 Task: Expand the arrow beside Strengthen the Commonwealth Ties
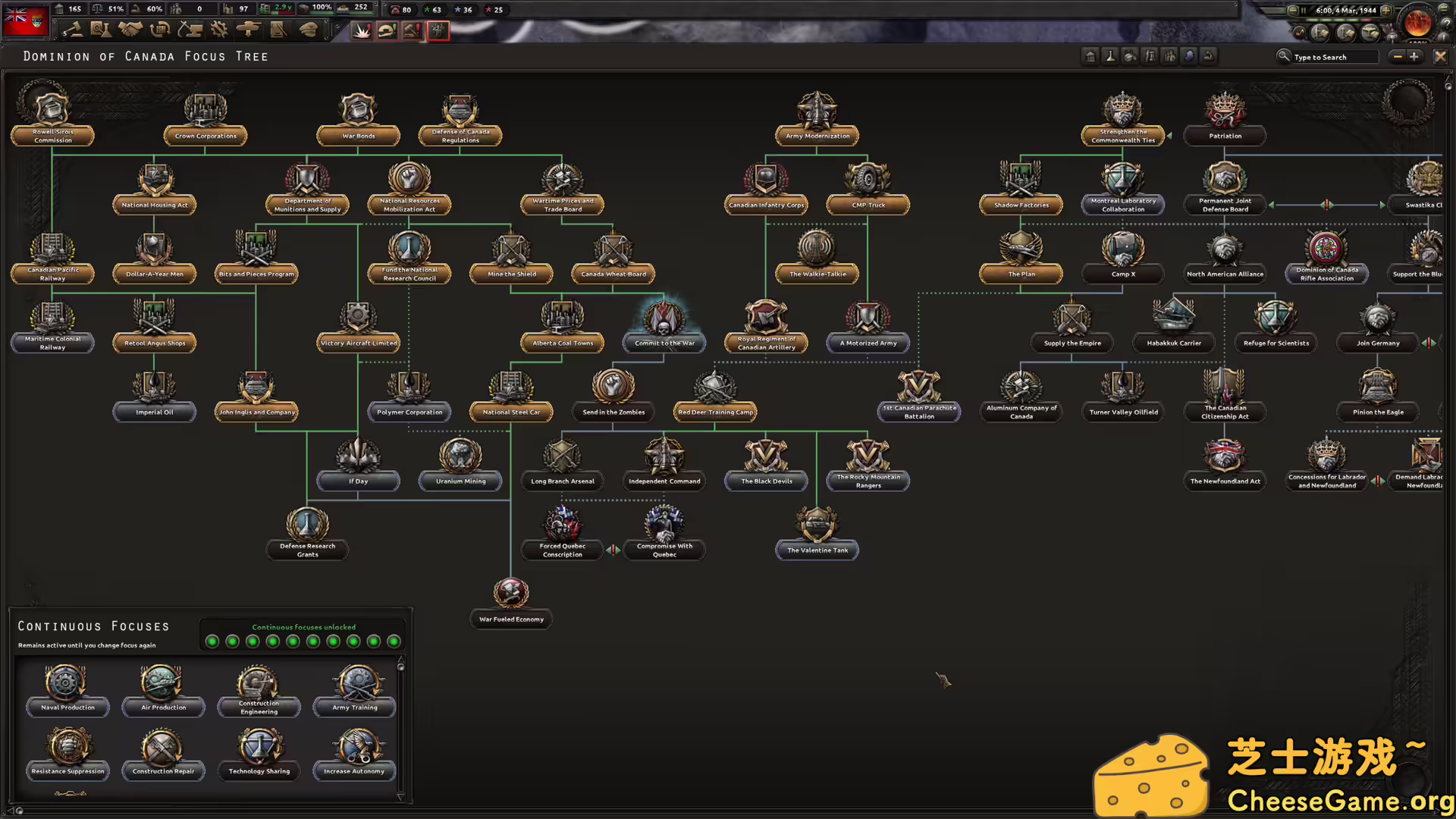click(x=1169, y=137)
